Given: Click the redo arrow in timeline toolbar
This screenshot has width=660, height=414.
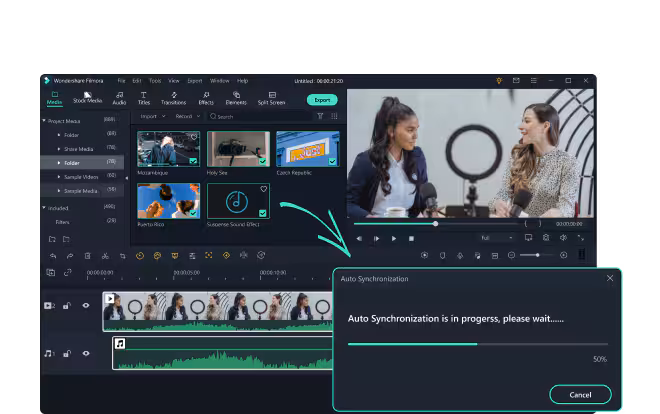Looking at the screenshot, I should (70, 256).
